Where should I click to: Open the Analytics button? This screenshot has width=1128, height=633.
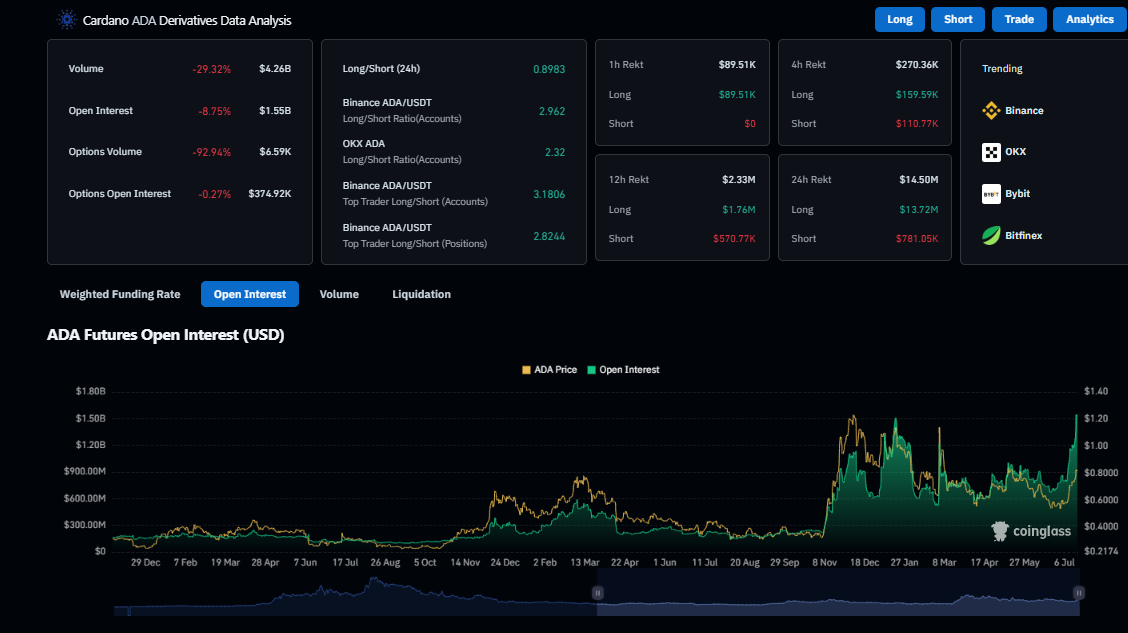click(x=1090, y=19)
